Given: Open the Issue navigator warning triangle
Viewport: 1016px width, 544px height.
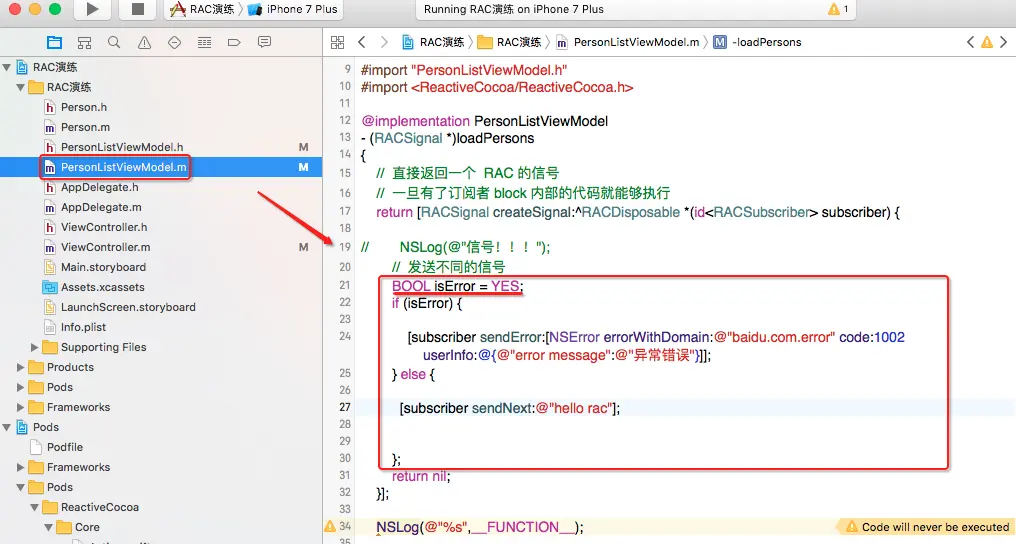Looking at the screenshot, I should [x=144, y=43].
